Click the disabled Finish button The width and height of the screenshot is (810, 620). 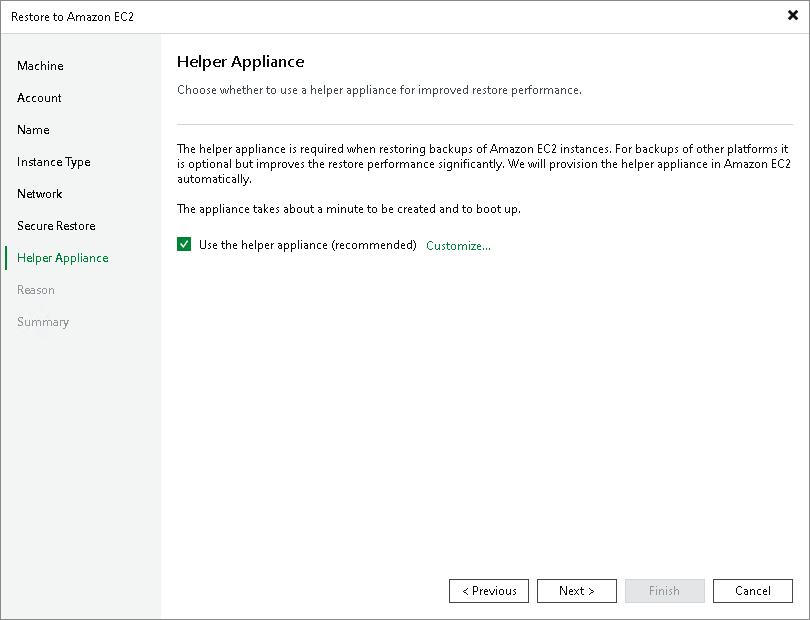coord(664,590)
